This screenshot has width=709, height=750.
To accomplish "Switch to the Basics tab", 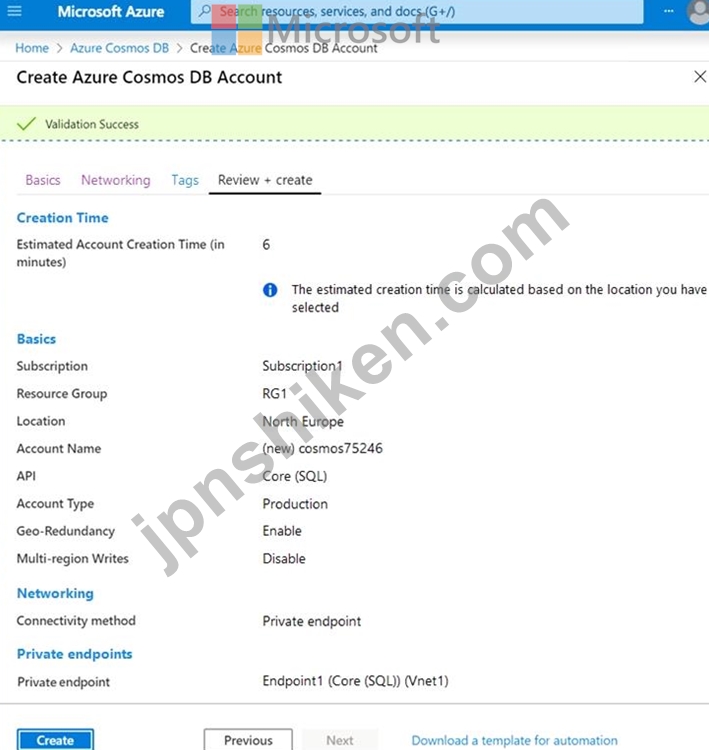I will [x=43, y=180].
